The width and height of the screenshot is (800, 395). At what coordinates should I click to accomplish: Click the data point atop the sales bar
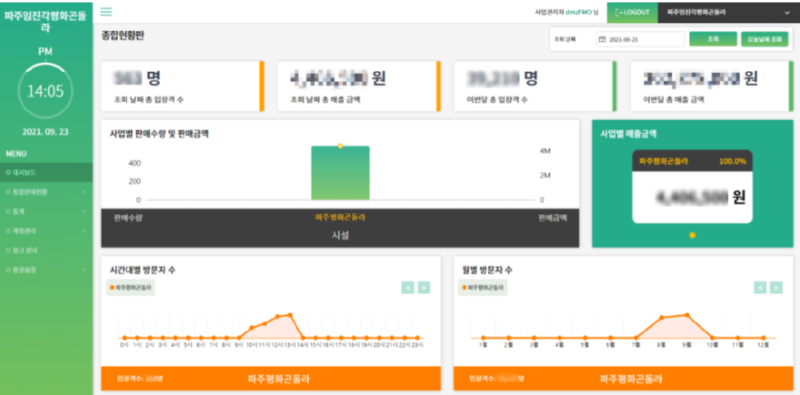point(340,146)
